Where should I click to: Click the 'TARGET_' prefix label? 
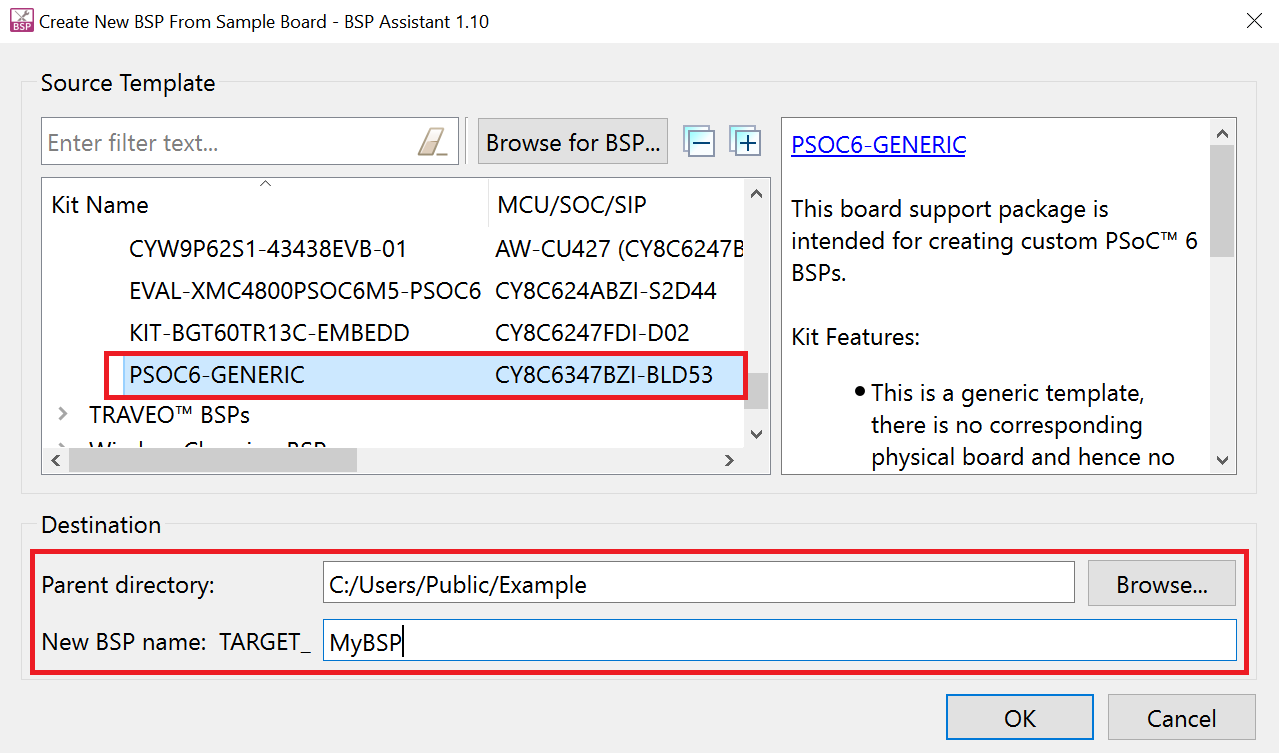pyautogui.click(x=265, y=642)
